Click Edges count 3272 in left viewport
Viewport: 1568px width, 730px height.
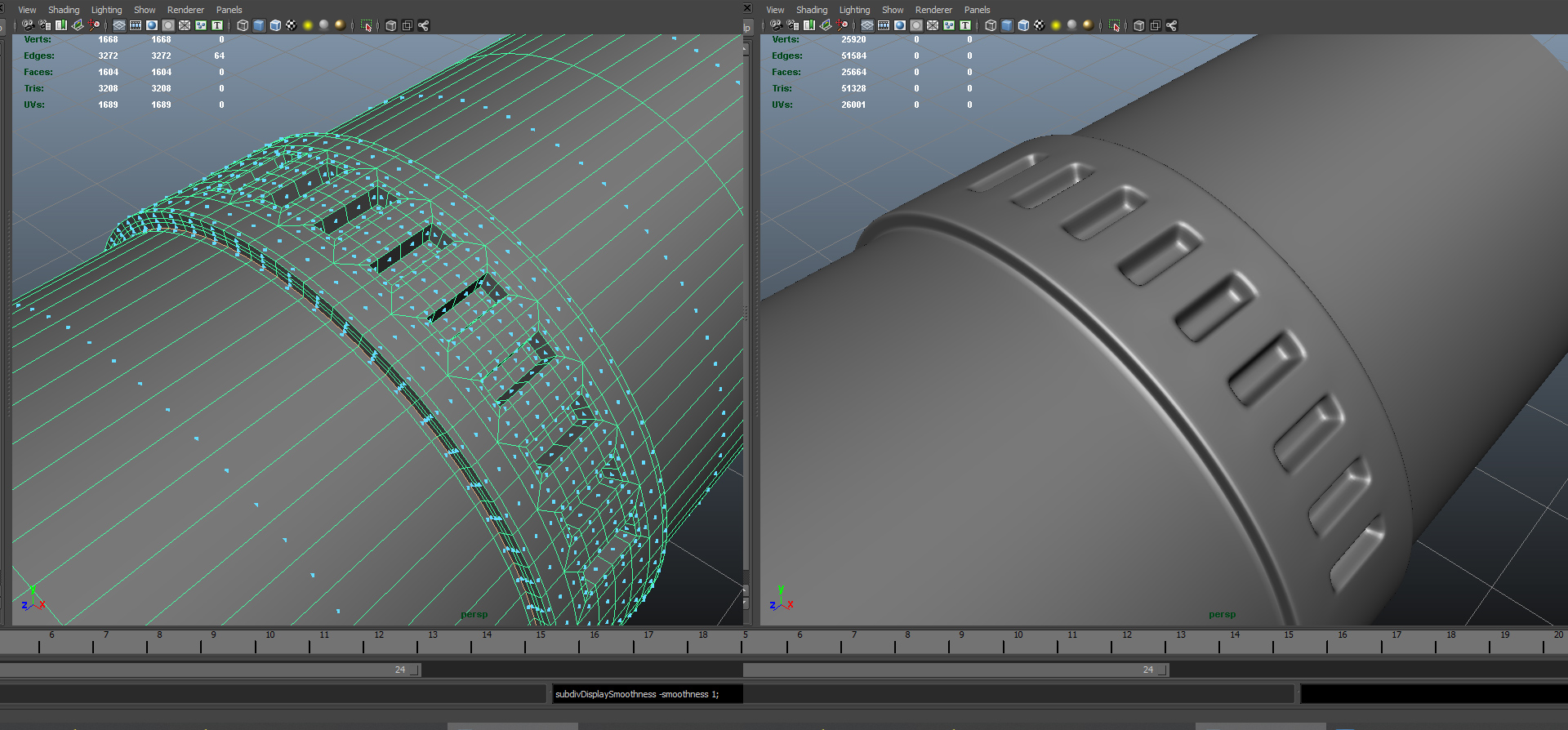coord(108,56)
